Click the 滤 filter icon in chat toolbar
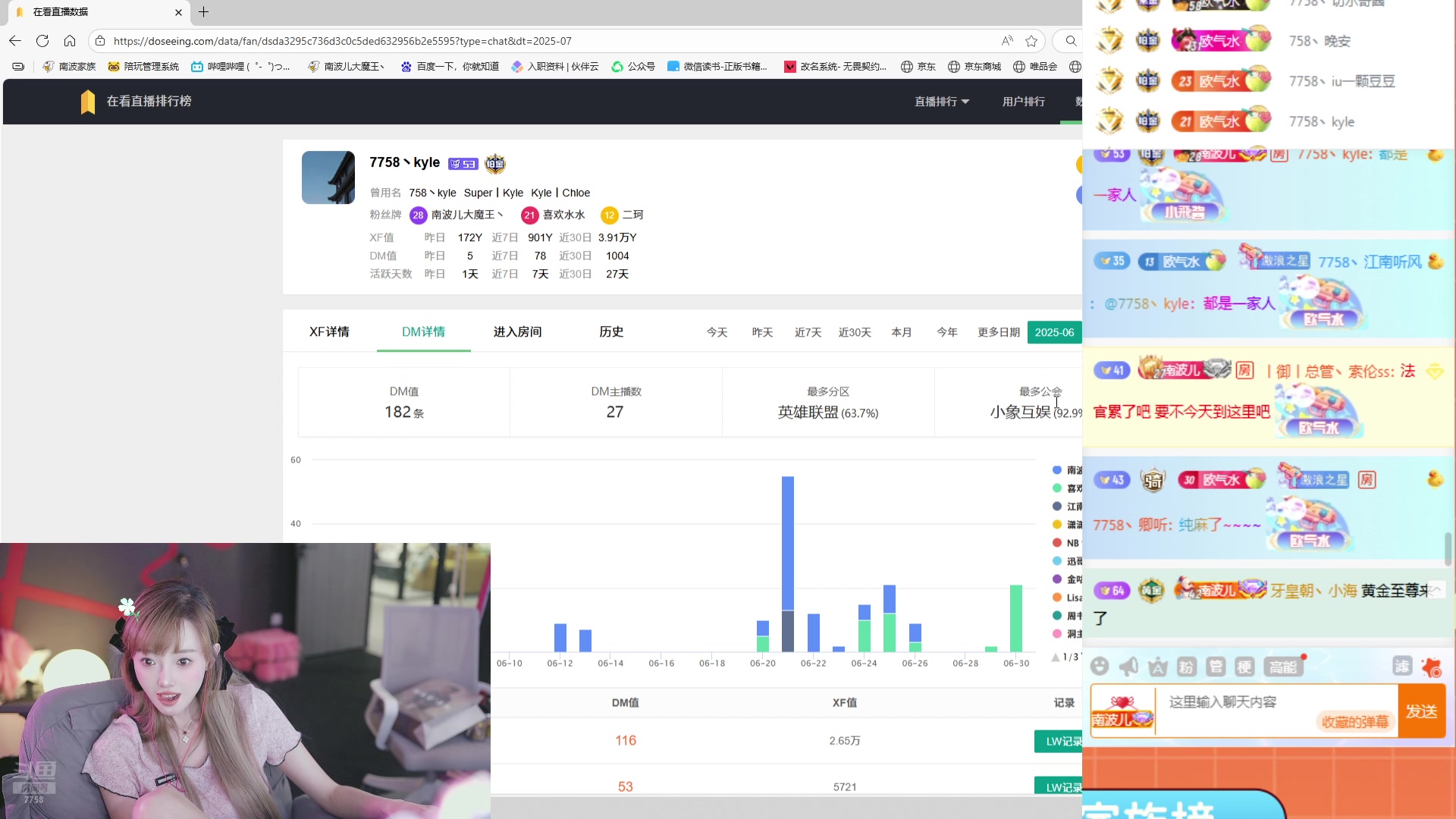The width and height of the screenshot is (1456, 819). [1402, 666]
